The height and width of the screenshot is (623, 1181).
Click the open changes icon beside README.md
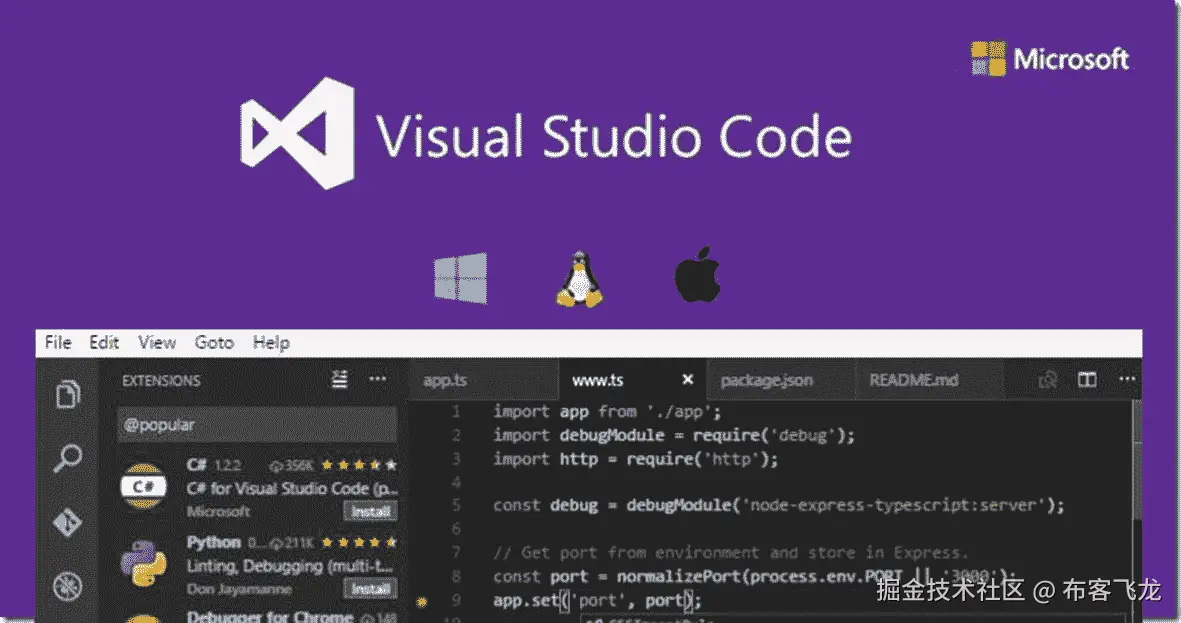click(1048, 379)
